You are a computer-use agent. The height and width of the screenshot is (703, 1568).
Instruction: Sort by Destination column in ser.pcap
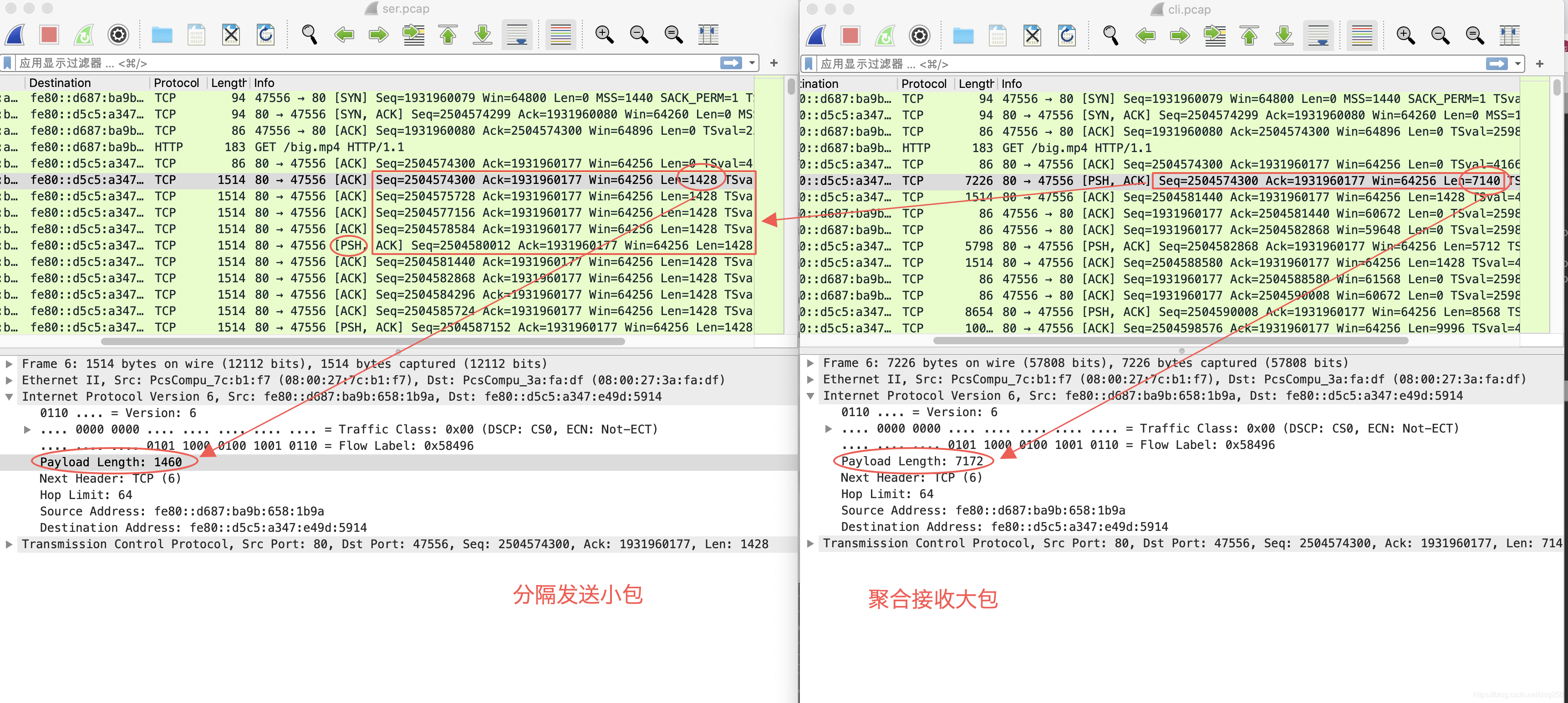[87, 83]
